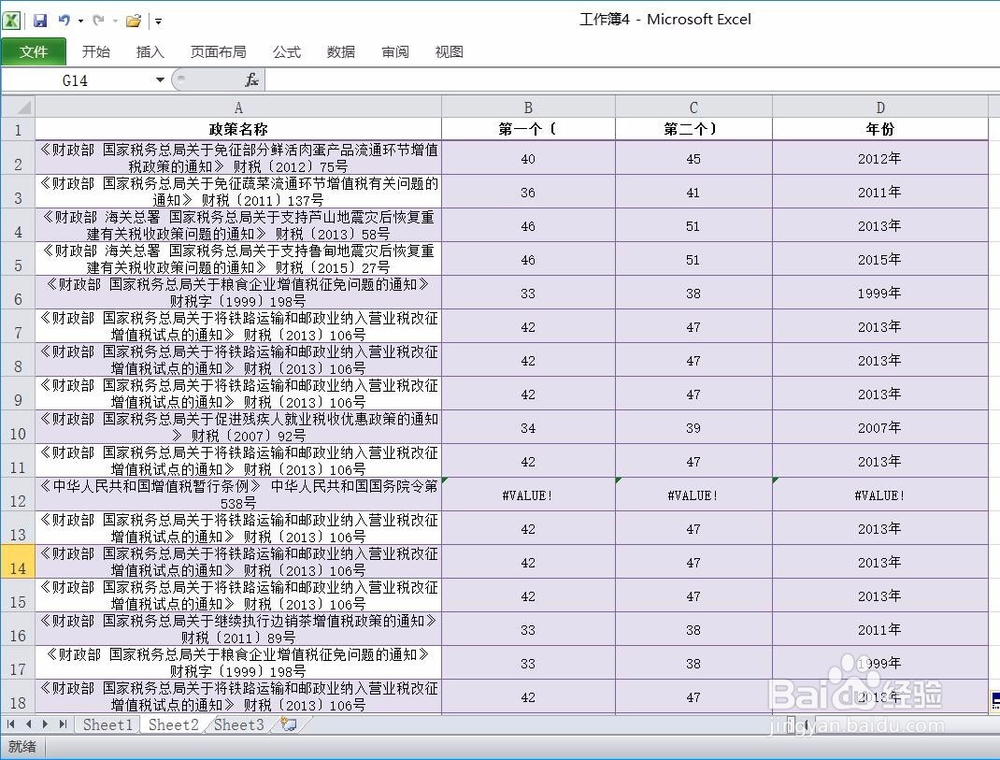
Task: Click the Excel application icon
Action: 11,20
